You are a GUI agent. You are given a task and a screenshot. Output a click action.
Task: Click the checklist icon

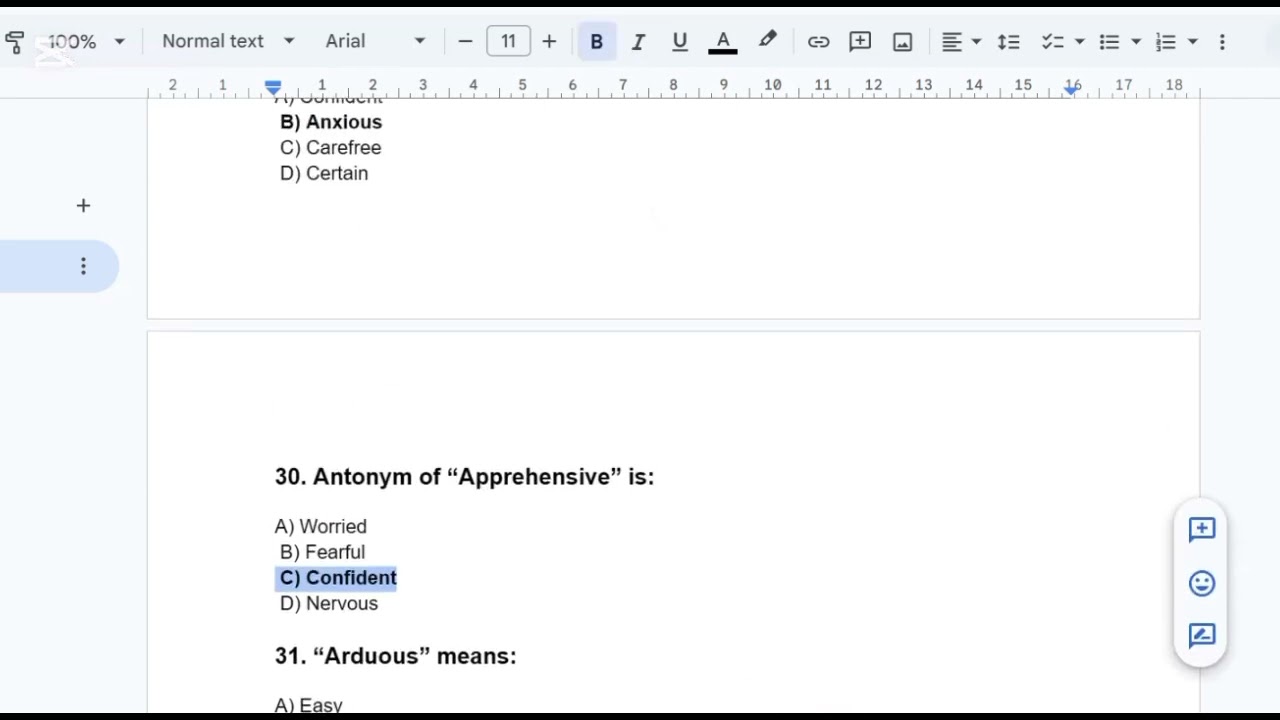(x=1052, y=41)
